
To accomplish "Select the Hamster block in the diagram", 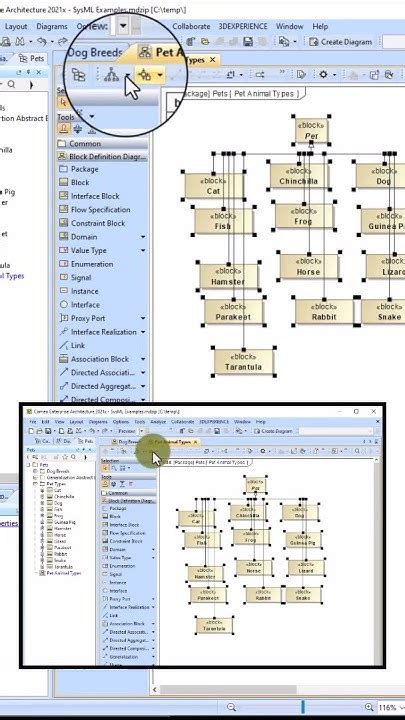I will 228,276.
